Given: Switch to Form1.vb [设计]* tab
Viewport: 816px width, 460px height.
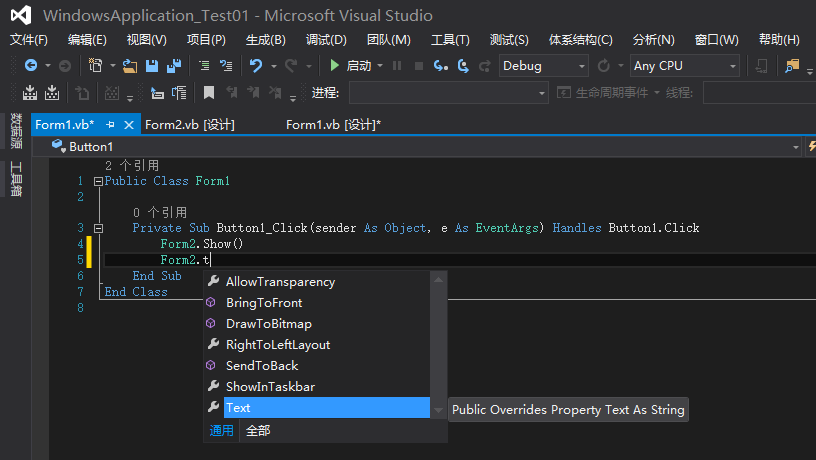Looking at the screenshot, I should [334, 125].
